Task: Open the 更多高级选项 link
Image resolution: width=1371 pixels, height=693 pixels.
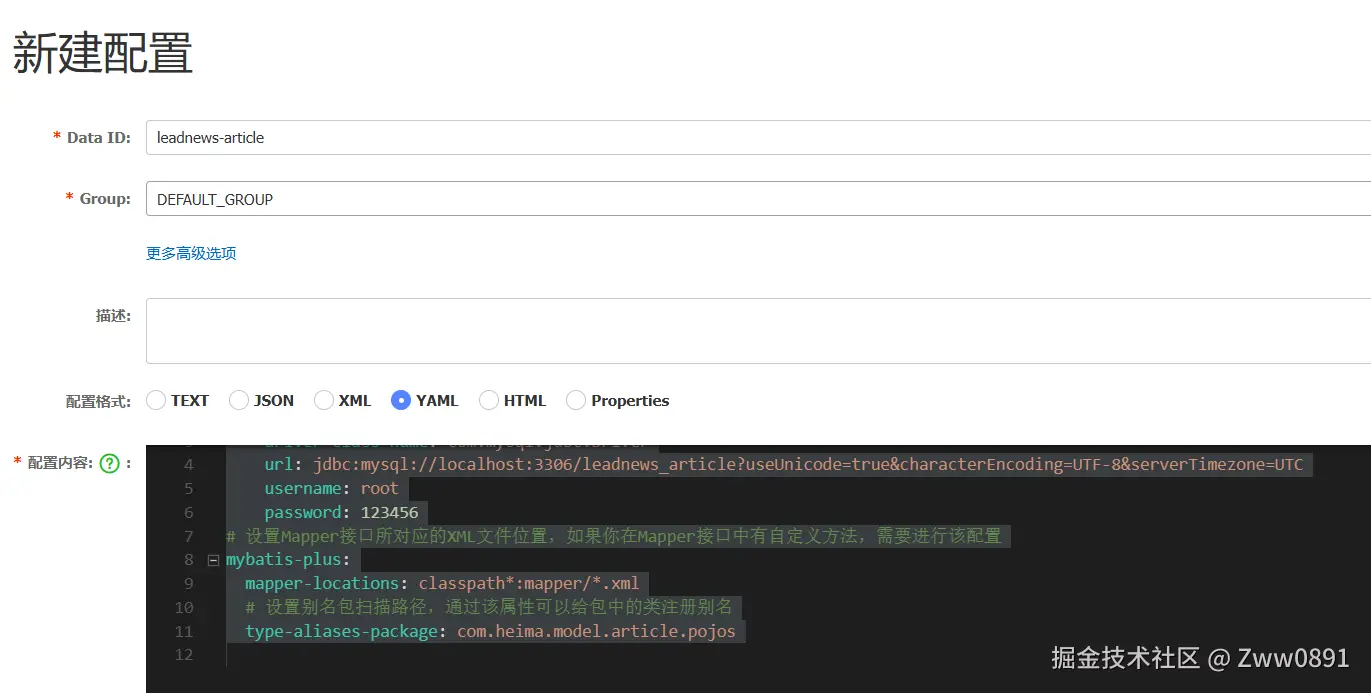Action: tap(191, 254)
